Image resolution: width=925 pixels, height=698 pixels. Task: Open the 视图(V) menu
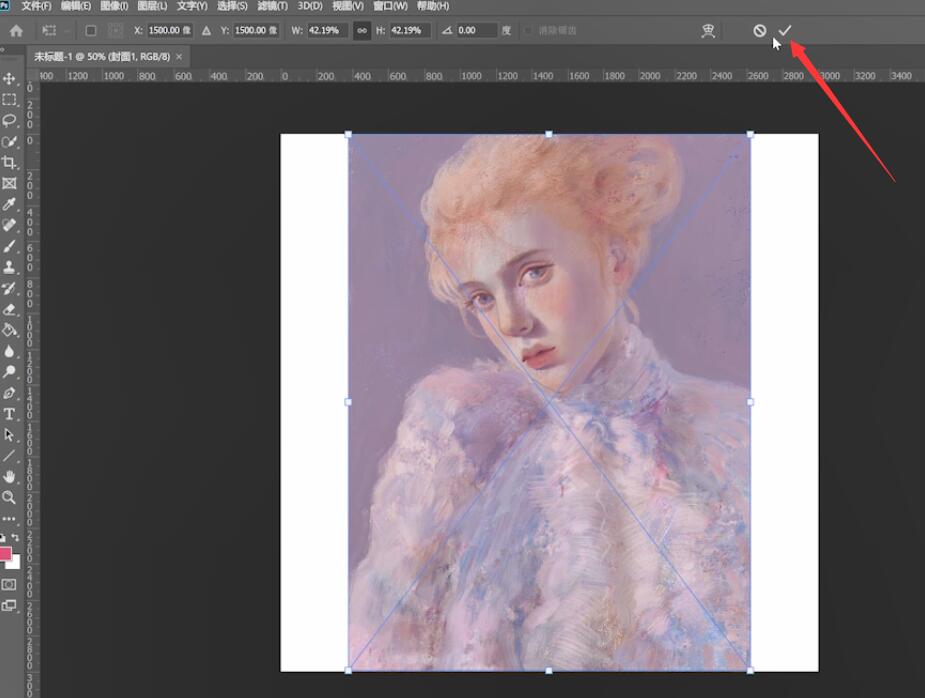(348, 6)
